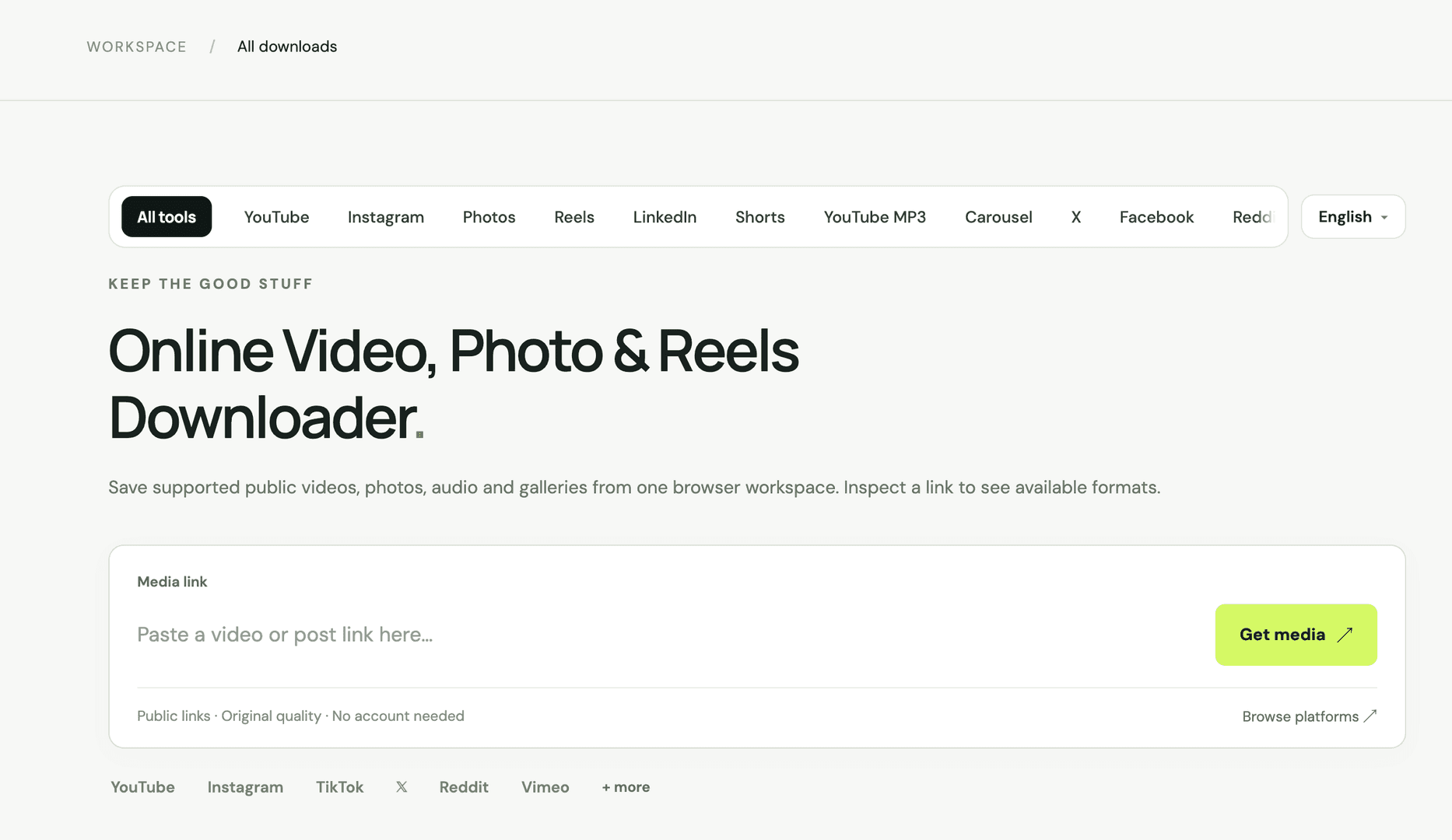Go to the Reels tab
The width and height of the screenshot is (1452, 840).
(574, 217)
